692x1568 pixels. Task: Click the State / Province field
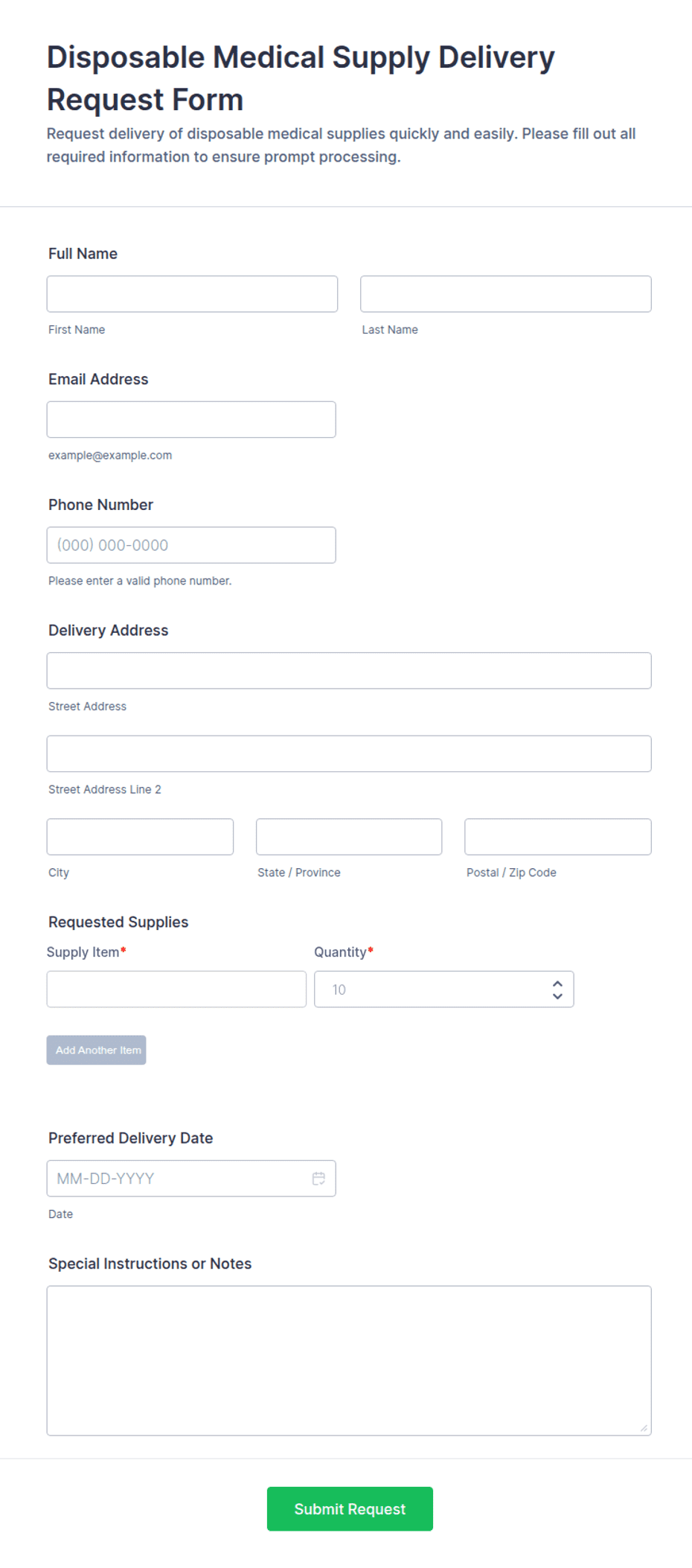349,837
